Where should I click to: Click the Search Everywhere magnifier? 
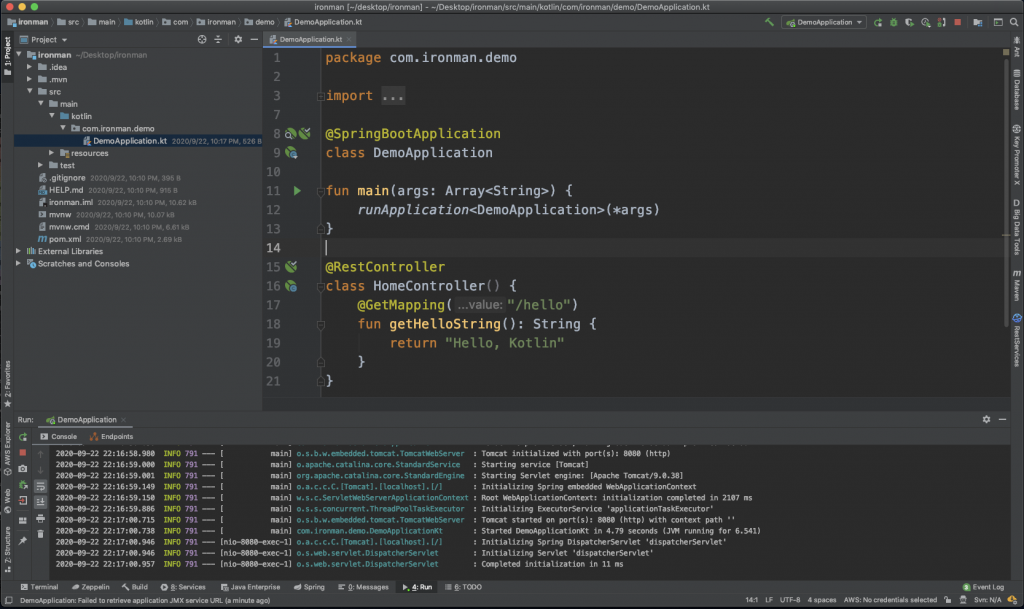coord(1014,22)
